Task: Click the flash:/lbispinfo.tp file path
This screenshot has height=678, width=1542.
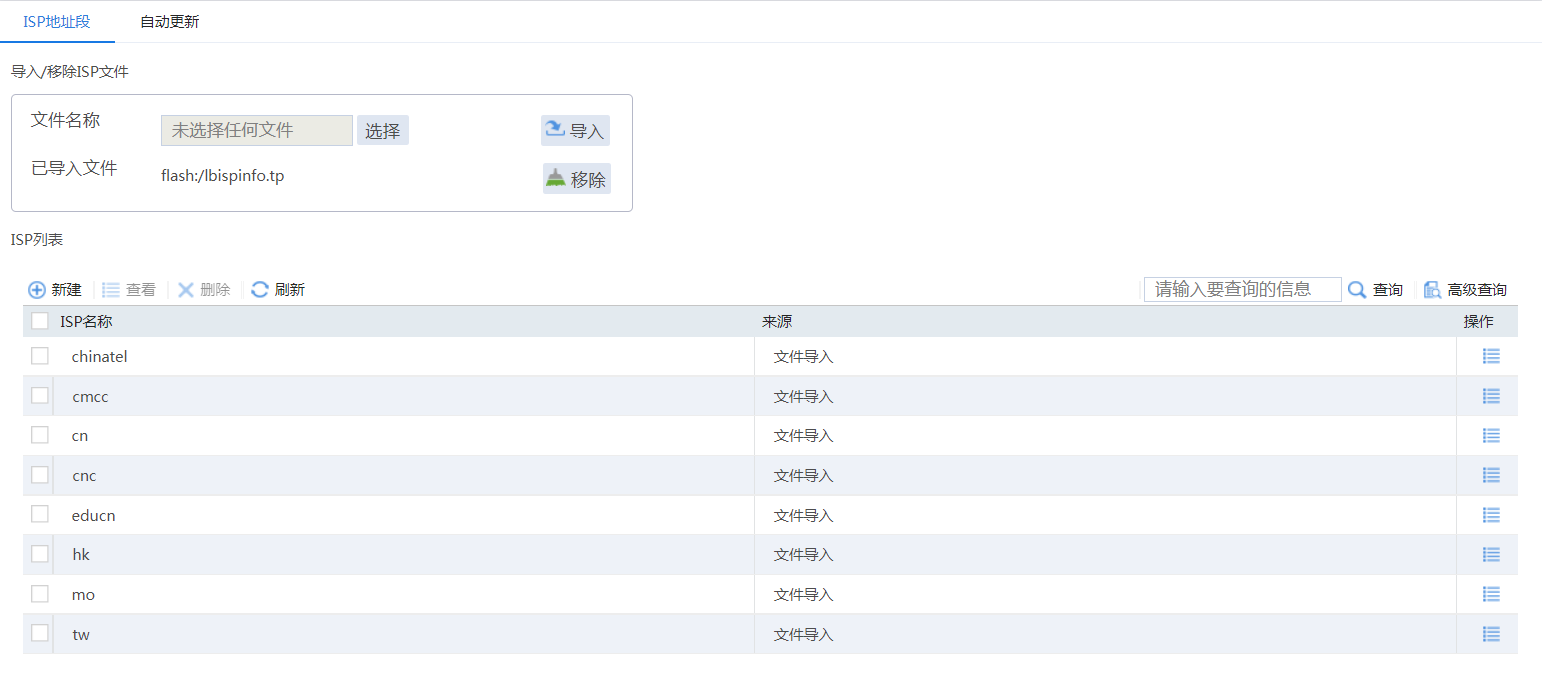Action: pyautogui.click(x=223, y=176)
